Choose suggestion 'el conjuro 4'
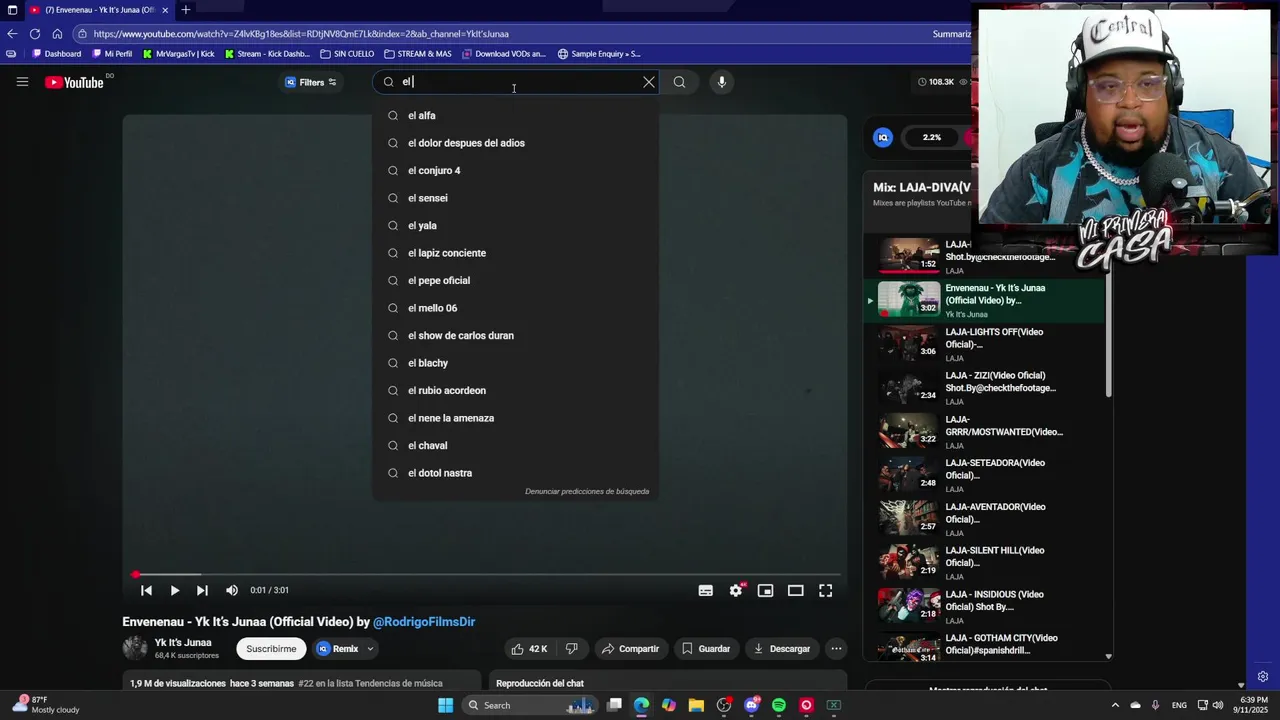The width and height of the screenshot is (1280, 720). (x=515, y=170)
